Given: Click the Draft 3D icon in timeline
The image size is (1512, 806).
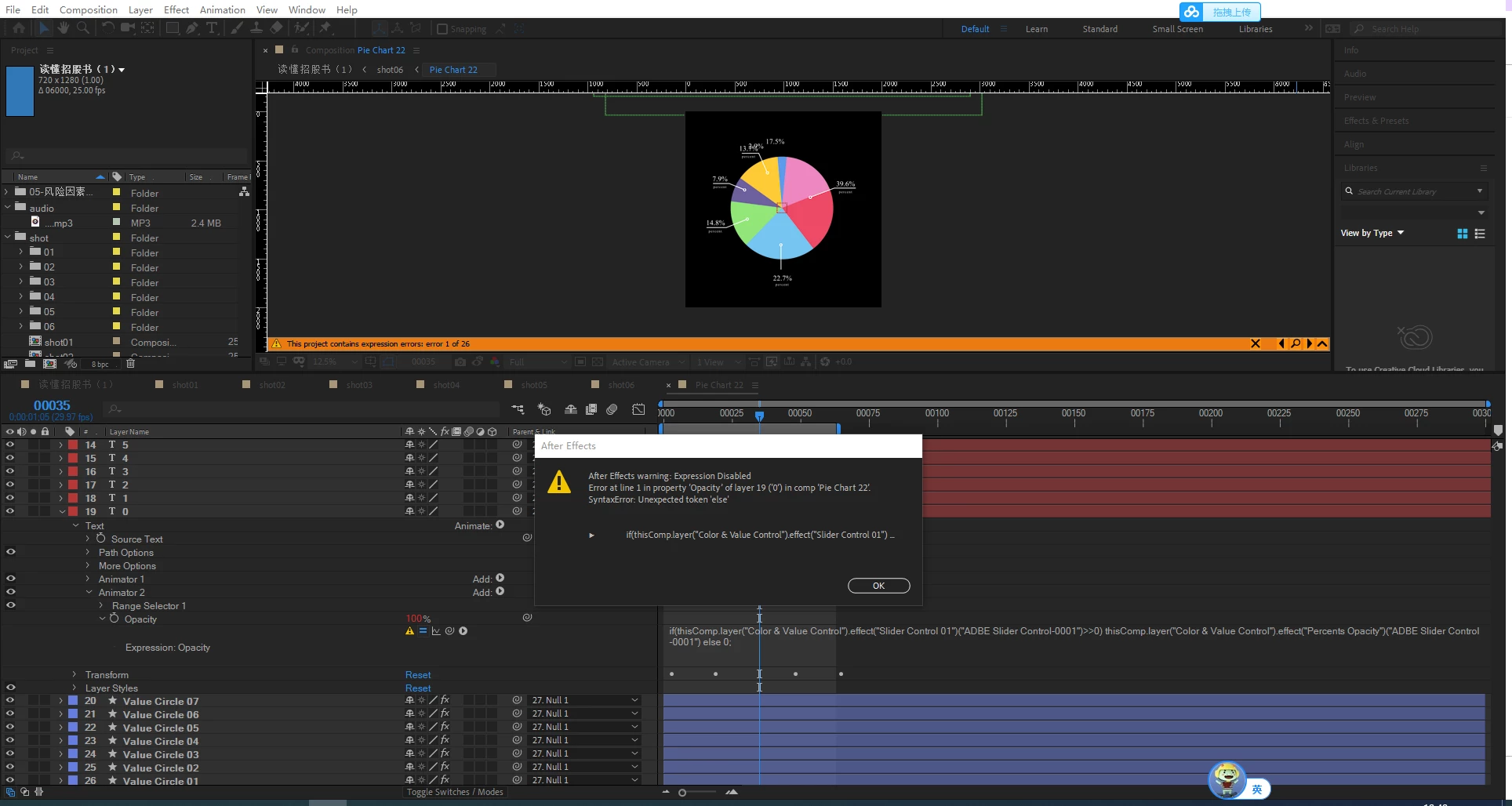Looking at the screenshot, I should coord(544,409).
